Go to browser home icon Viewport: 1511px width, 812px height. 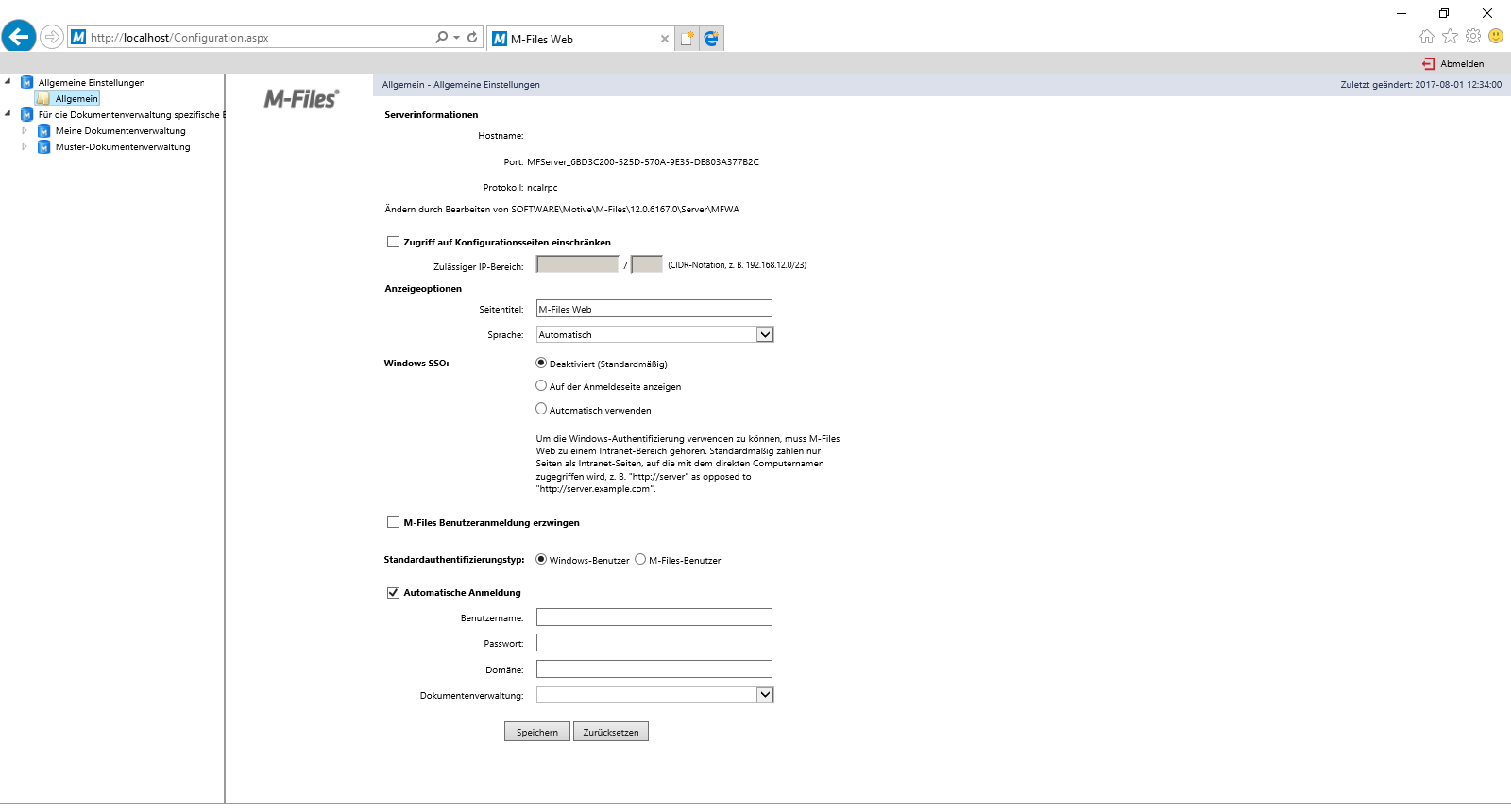tap(1426, 37)
